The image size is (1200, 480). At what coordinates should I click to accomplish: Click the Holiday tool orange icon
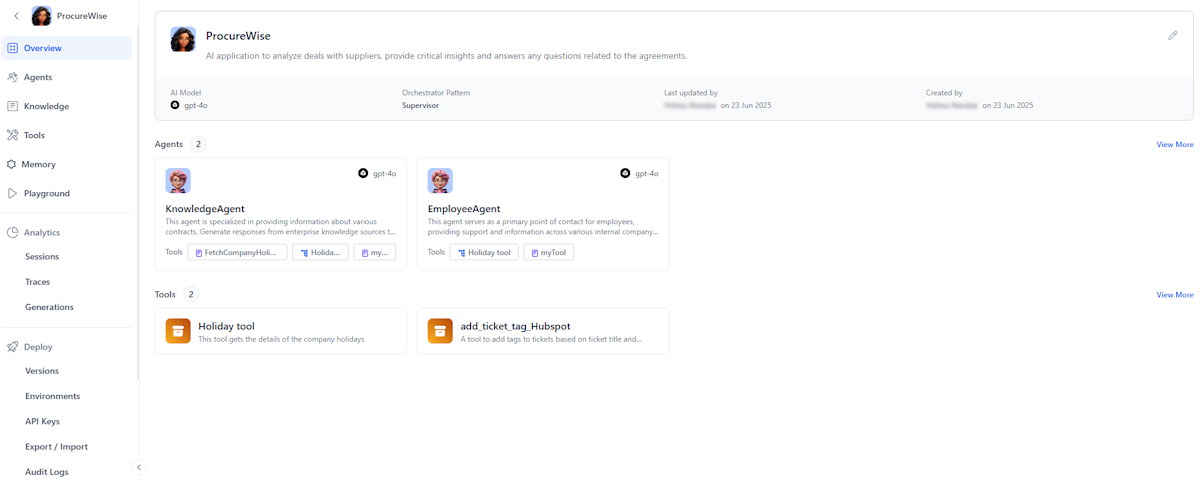(178, 331)
